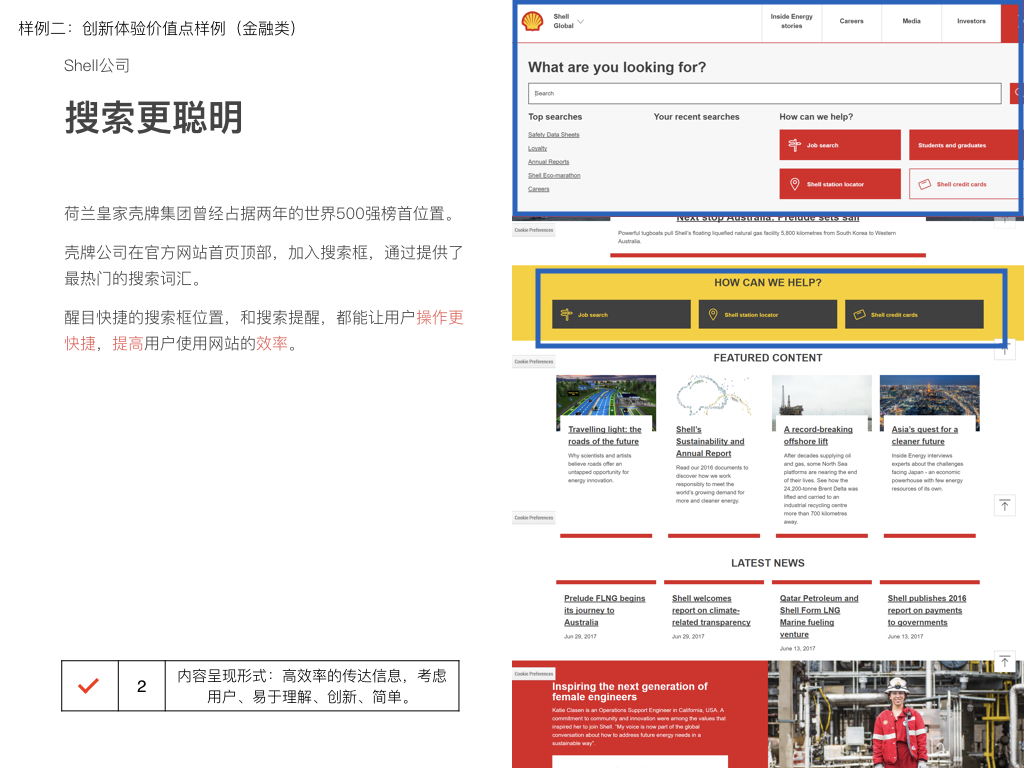This screenshot has height=768, width=1024.
Task: Open Careers under Top searches
Action: pos(539,189)
